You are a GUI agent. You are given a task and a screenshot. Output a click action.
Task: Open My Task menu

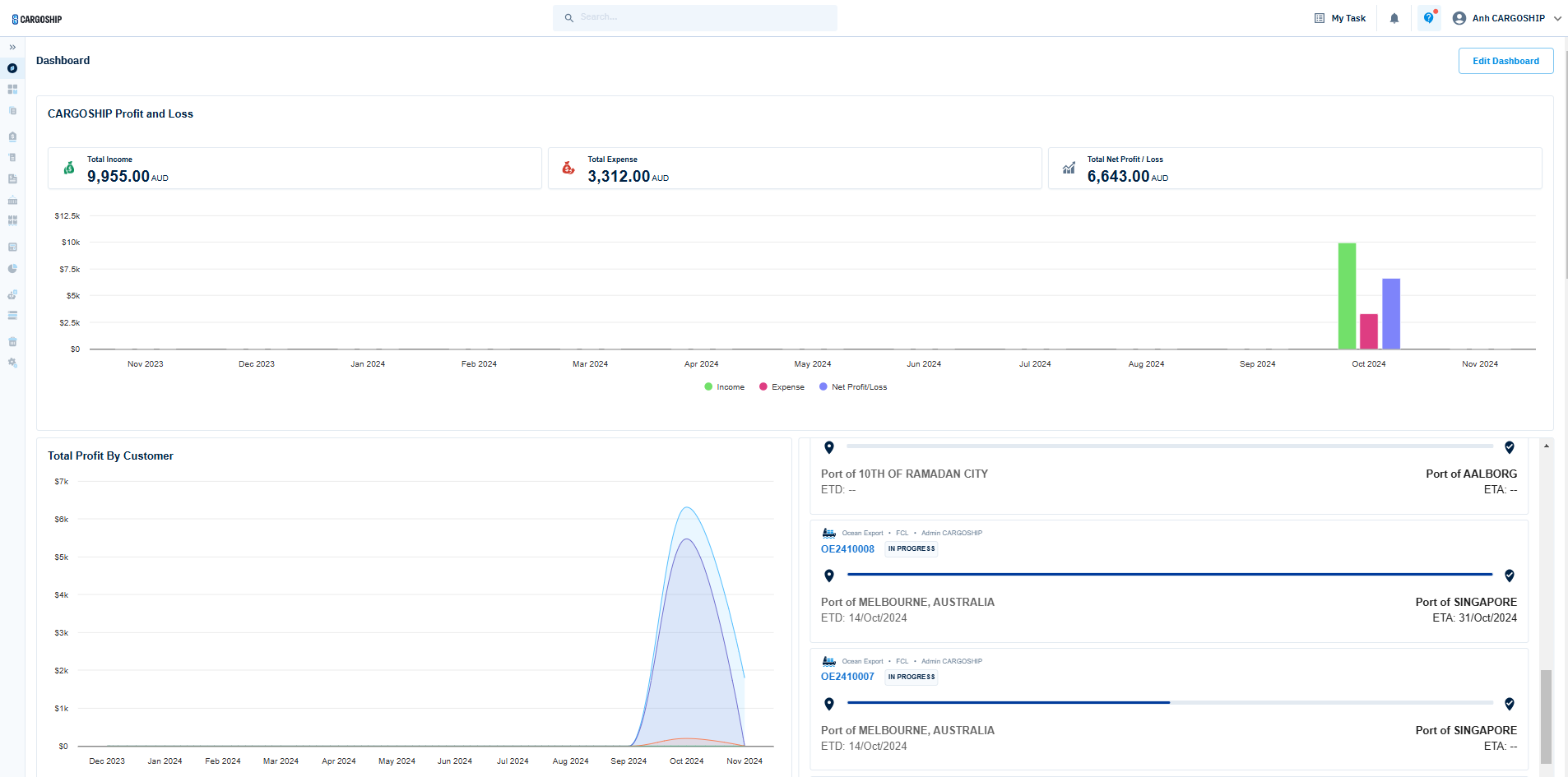tap(1340, 18)
